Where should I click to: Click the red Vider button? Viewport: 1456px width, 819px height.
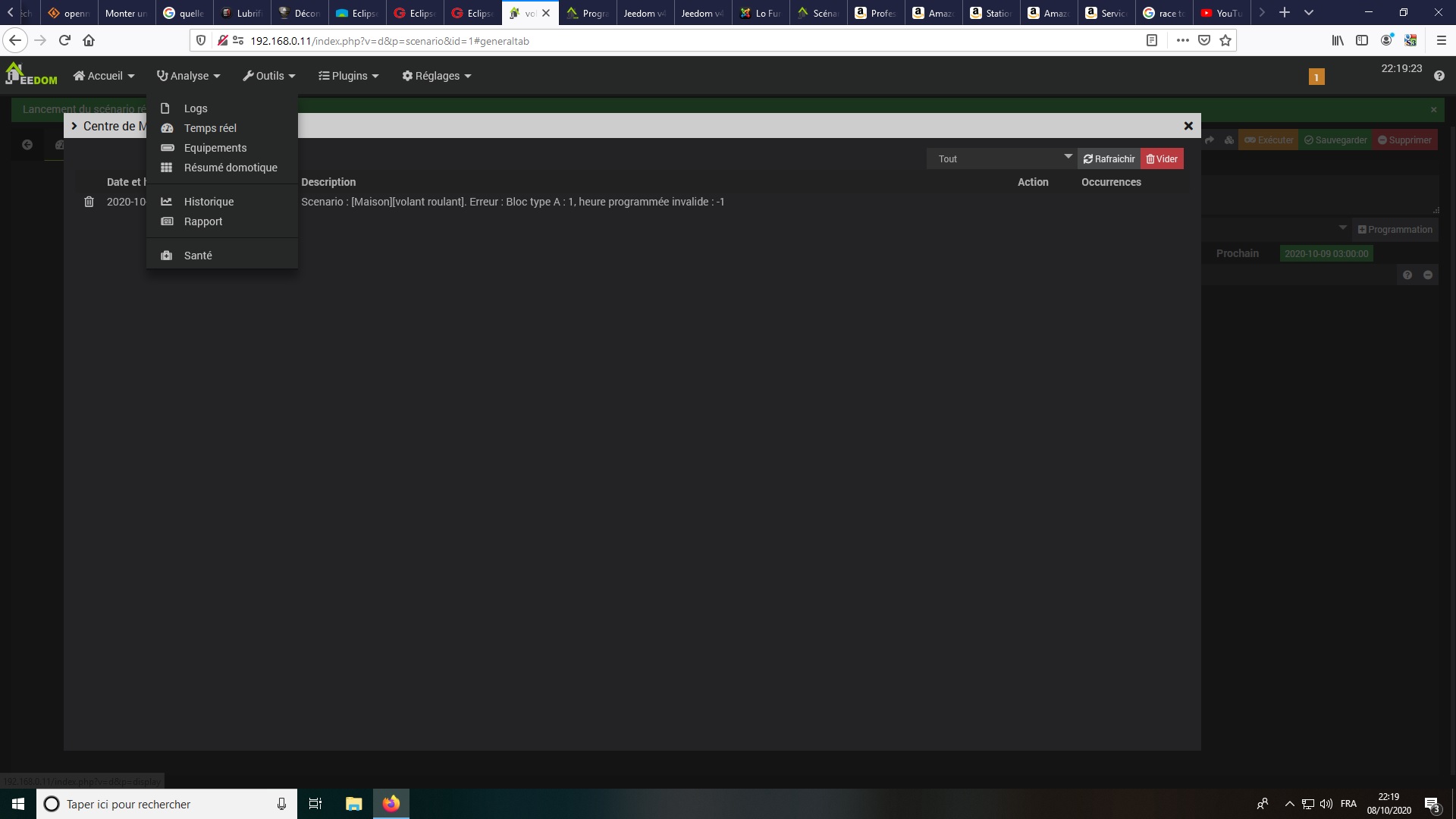tap(1162, 158)
